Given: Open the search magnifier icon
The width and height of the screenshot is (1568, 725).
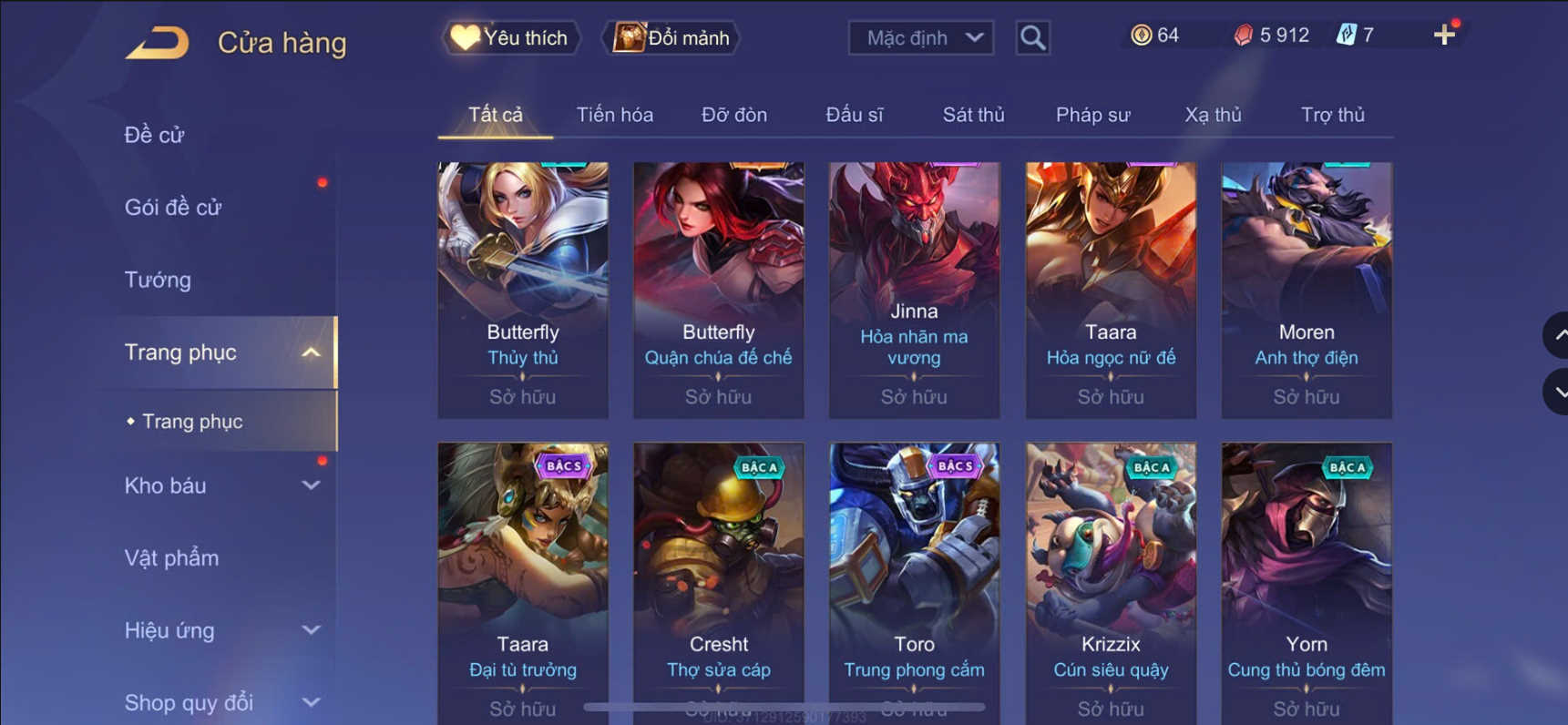Looking at the screenshot, I should (1032, 38).
